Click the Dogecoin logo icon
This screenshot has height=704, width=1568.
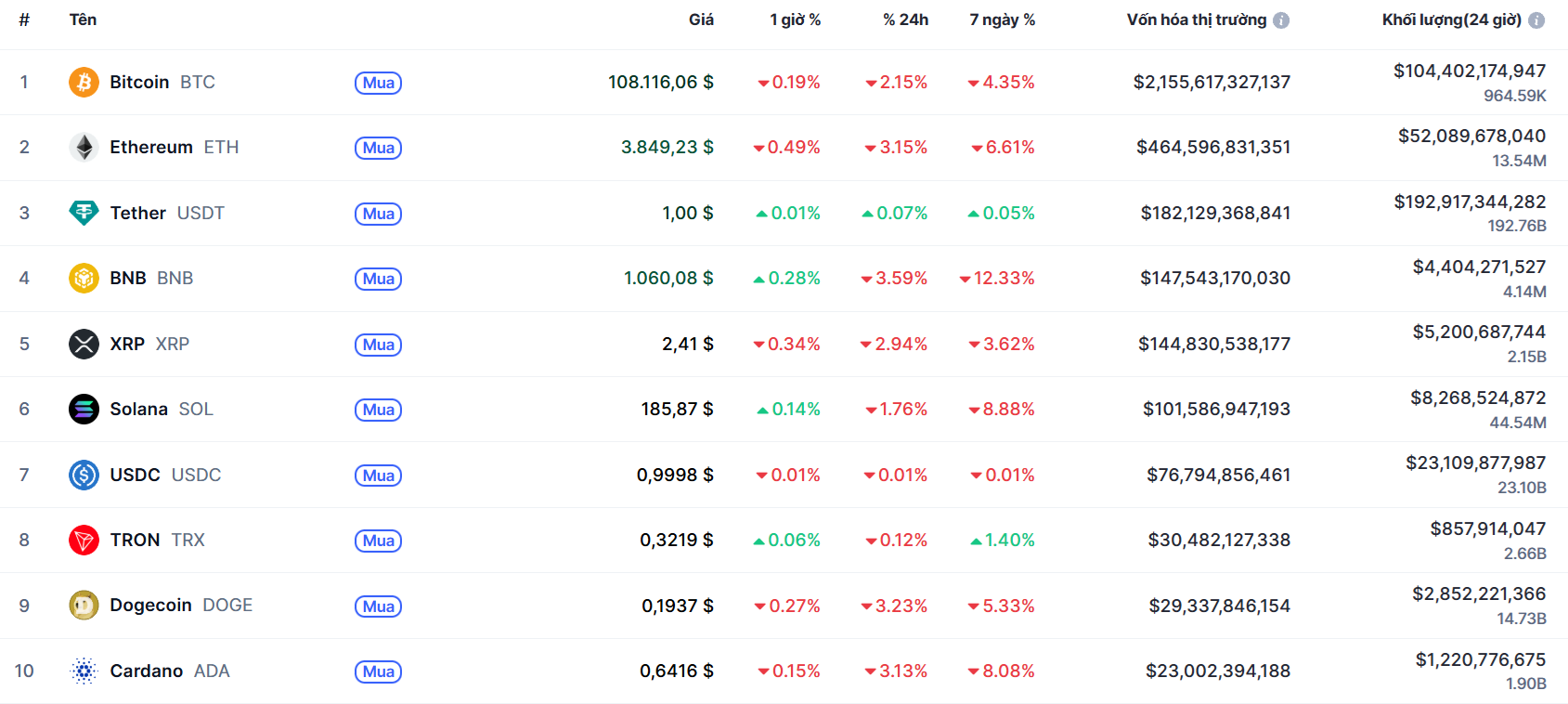click(x=84, y=606)
